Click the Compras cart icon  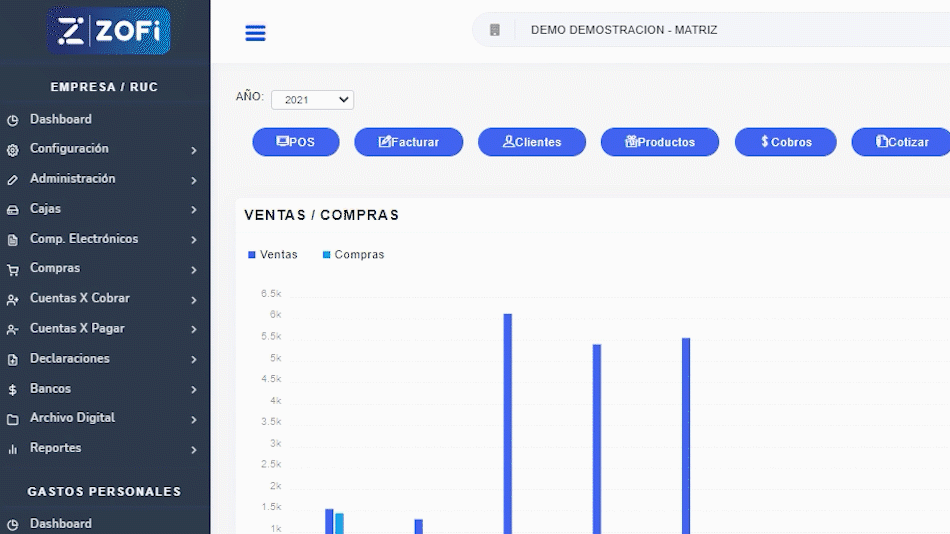[12, 270]
